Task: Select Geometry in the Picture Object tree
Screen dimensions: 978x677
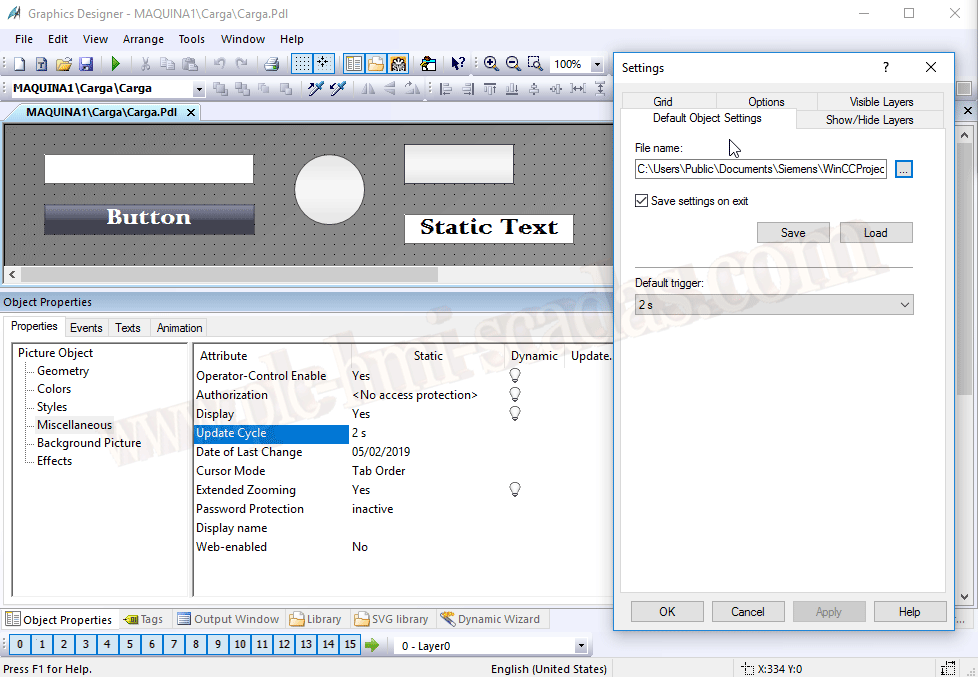Action: pos(63,371)
